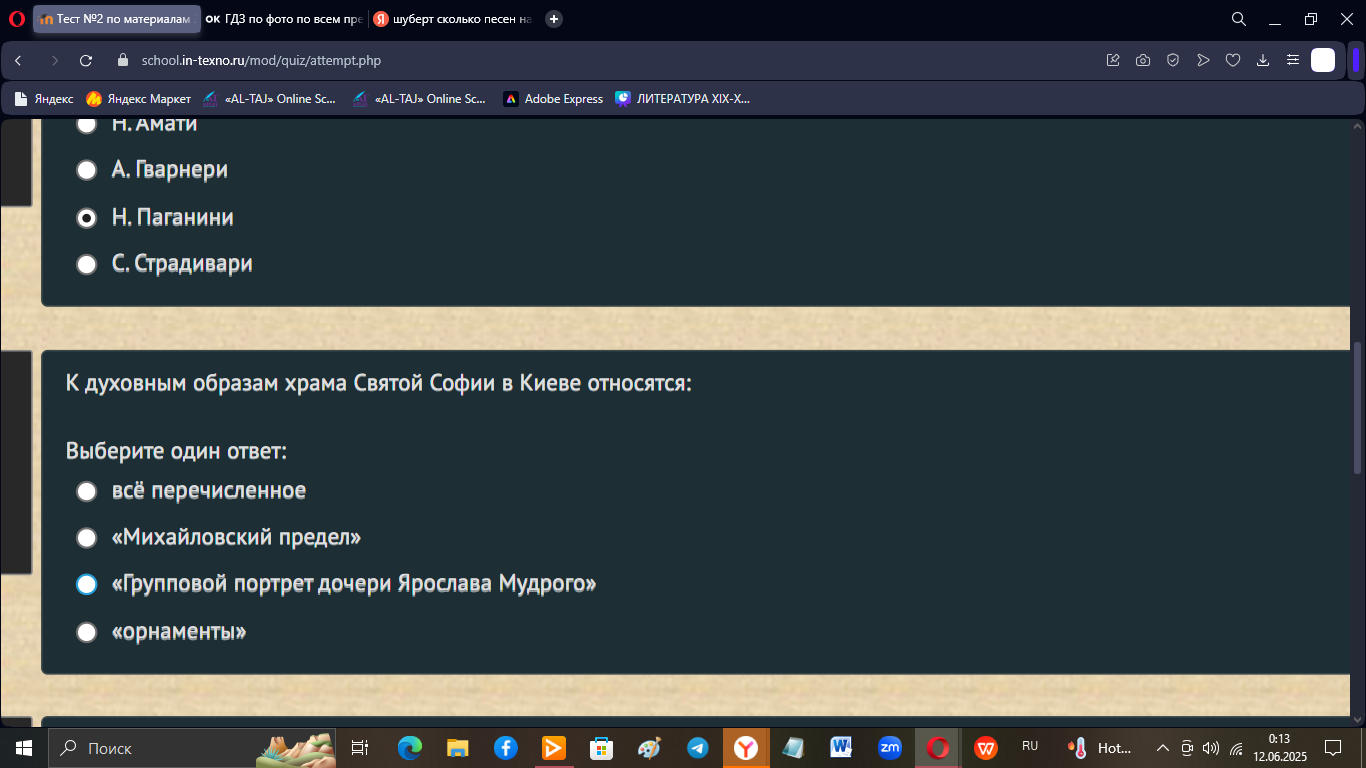Open the downloads icon in toolbar
Screen dimensions: 1366x768
[x=1263, y=61]
